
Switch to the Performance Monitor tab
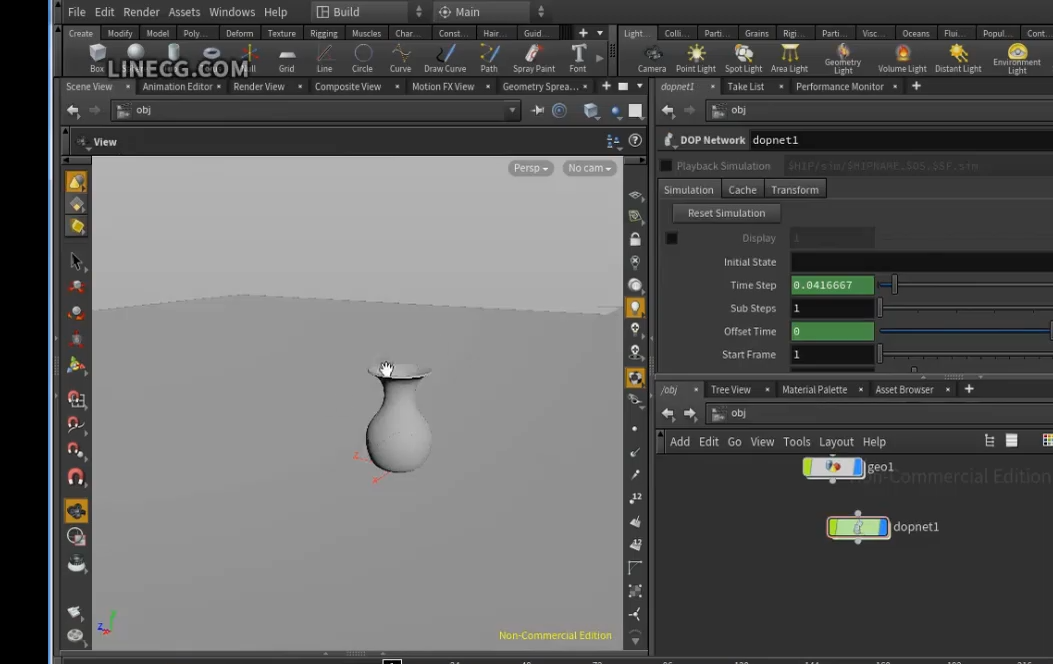839,87
